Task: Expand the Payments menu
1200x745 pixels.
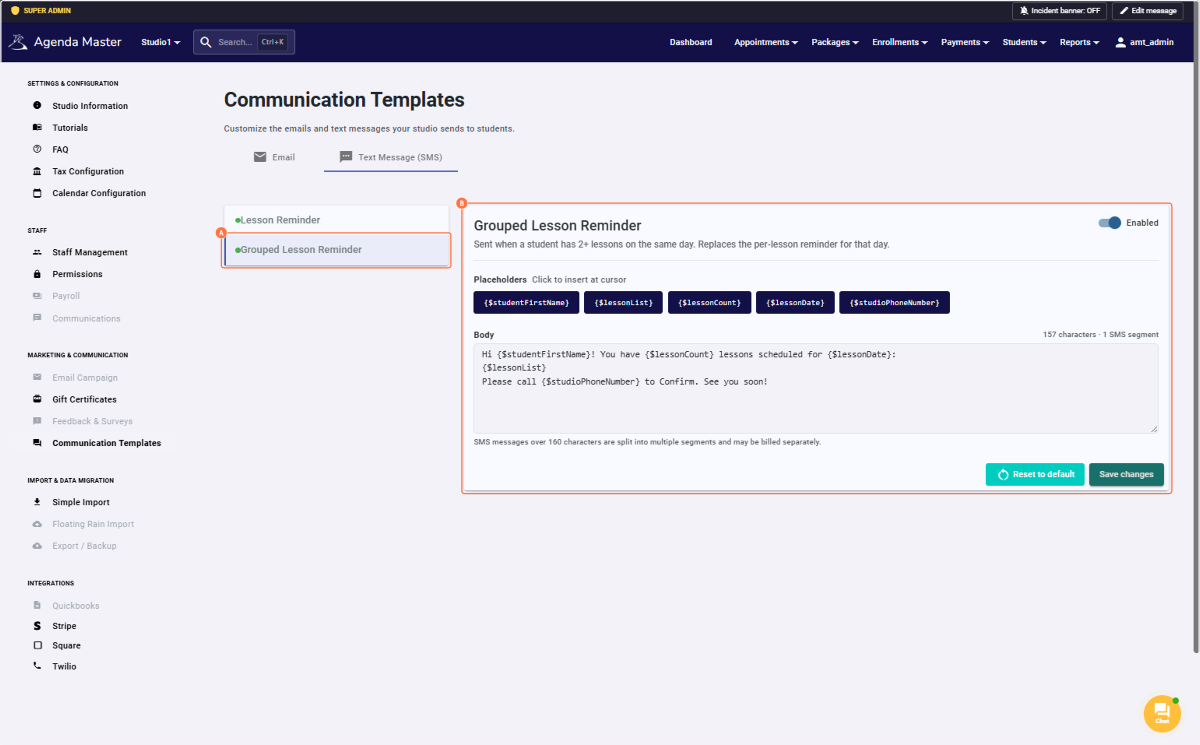Action: (x=965, y=42)
